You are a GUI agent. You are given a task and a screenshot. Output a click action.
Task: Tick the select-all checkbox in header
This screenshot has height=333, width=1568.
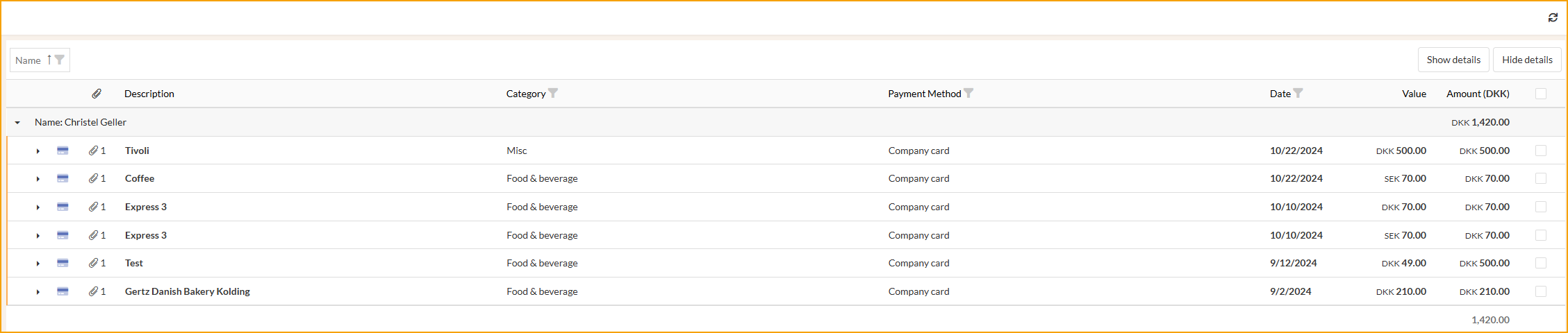(x=1541, y=94)
